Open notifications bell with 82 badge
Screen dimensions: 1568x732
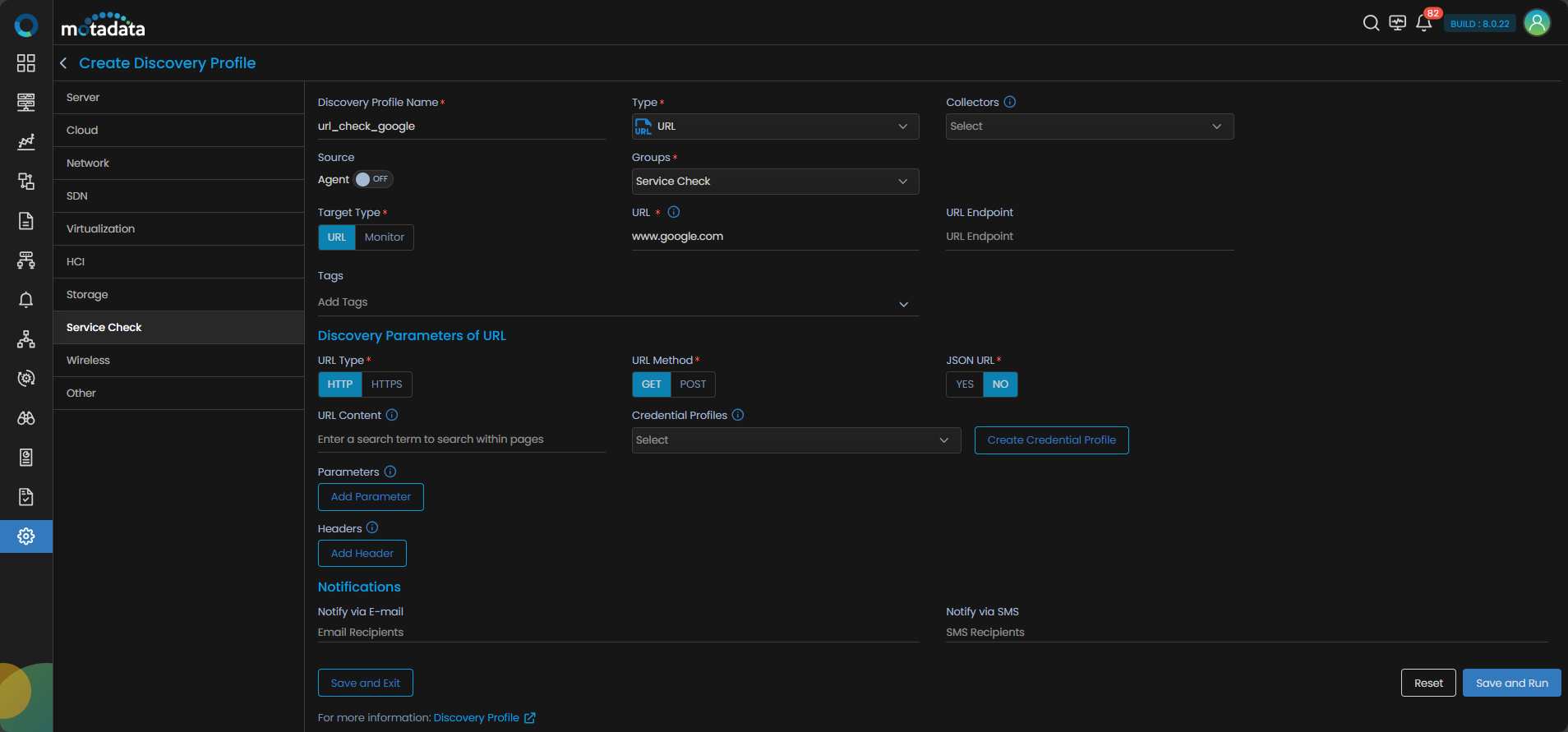tap(1424, 23)
